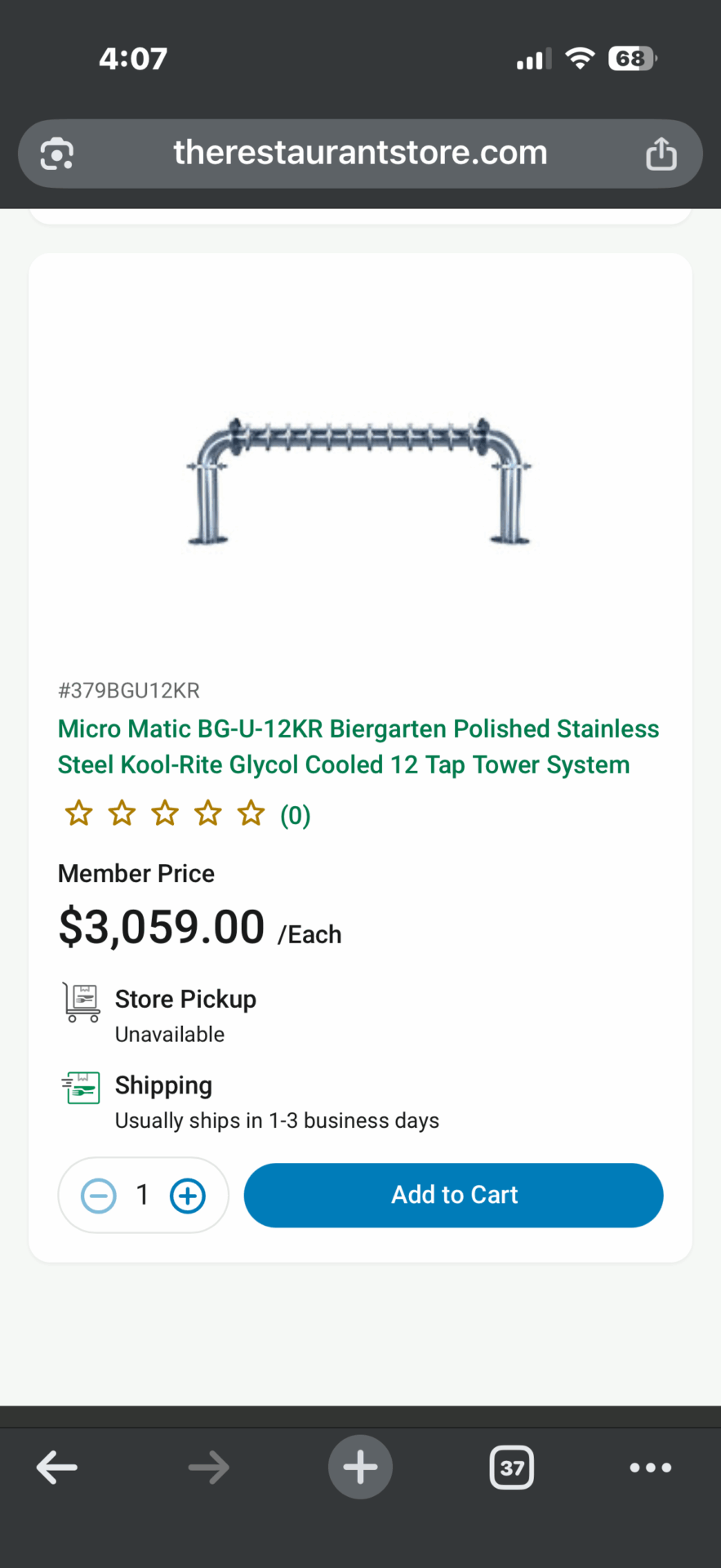Image resolution: width=721 pixels, height=1568 pixels.
Task: Tap the quantity value field showing 1
Action: pos(143,1196)
